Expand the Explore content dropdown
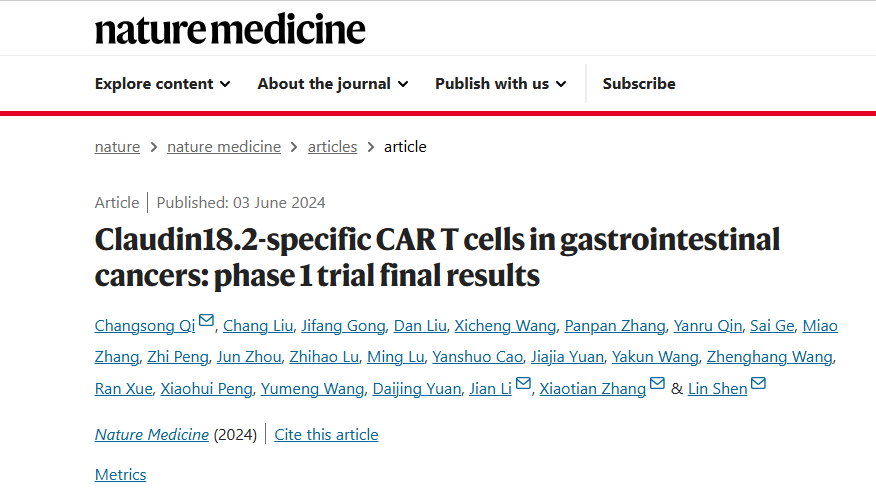Viewport: 876px width, 493px height. (163, 84)
